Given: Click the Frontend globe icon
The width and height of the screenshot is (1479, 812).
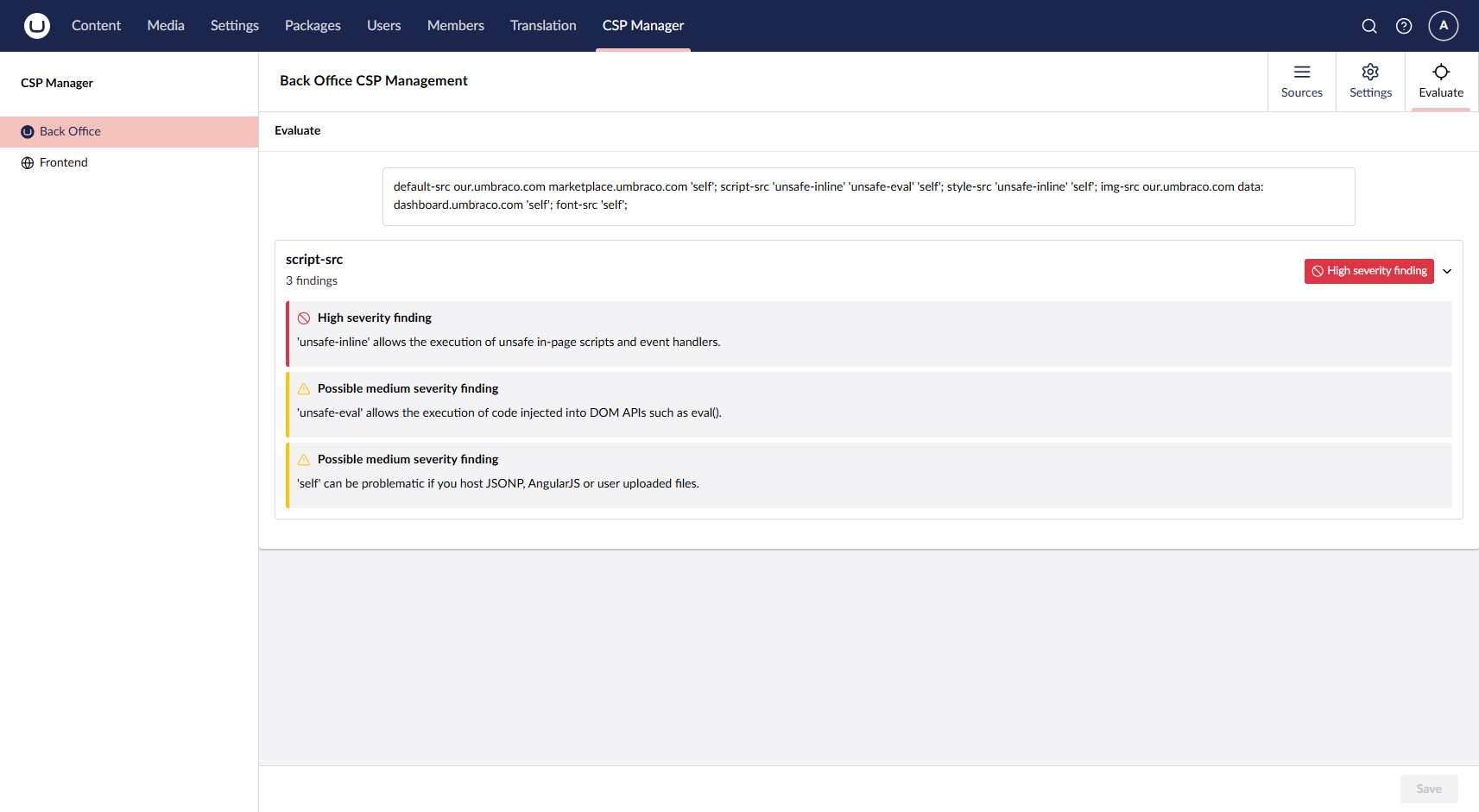Looking at the screenshot, I should pyautogui.click(x=28, y=163).
